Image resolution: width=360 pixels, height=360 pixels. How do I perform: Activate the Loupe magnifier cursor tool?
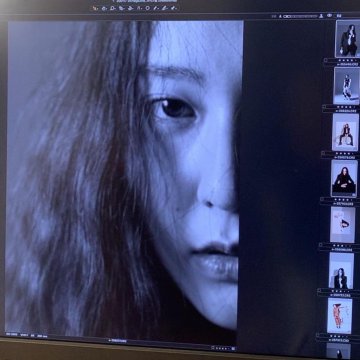pyautogui.click(x=112, y=8)
